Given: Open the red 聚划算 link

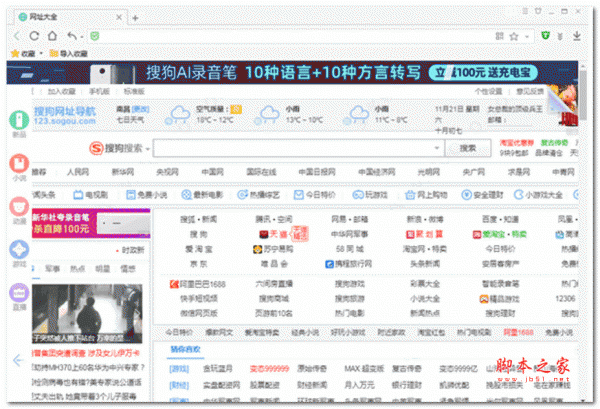Looking at the screenshot, I should [424, 234].
